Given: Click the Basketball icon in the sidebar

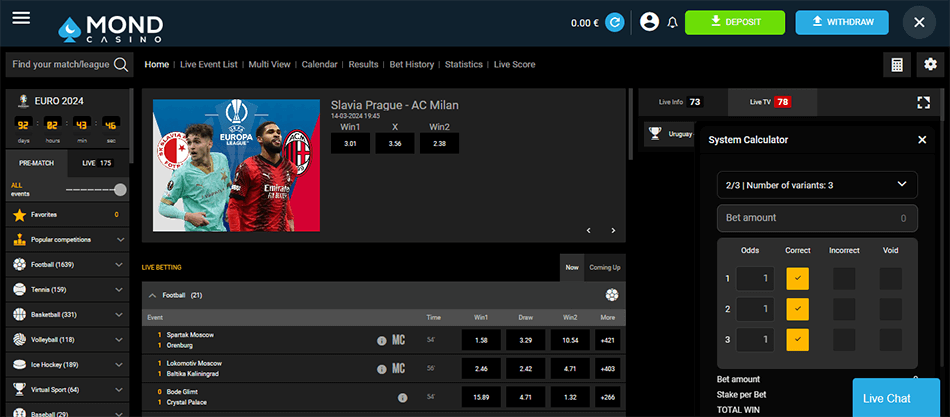Looking at the screenshot, I should pyautogui.click(x=19, y=315).
